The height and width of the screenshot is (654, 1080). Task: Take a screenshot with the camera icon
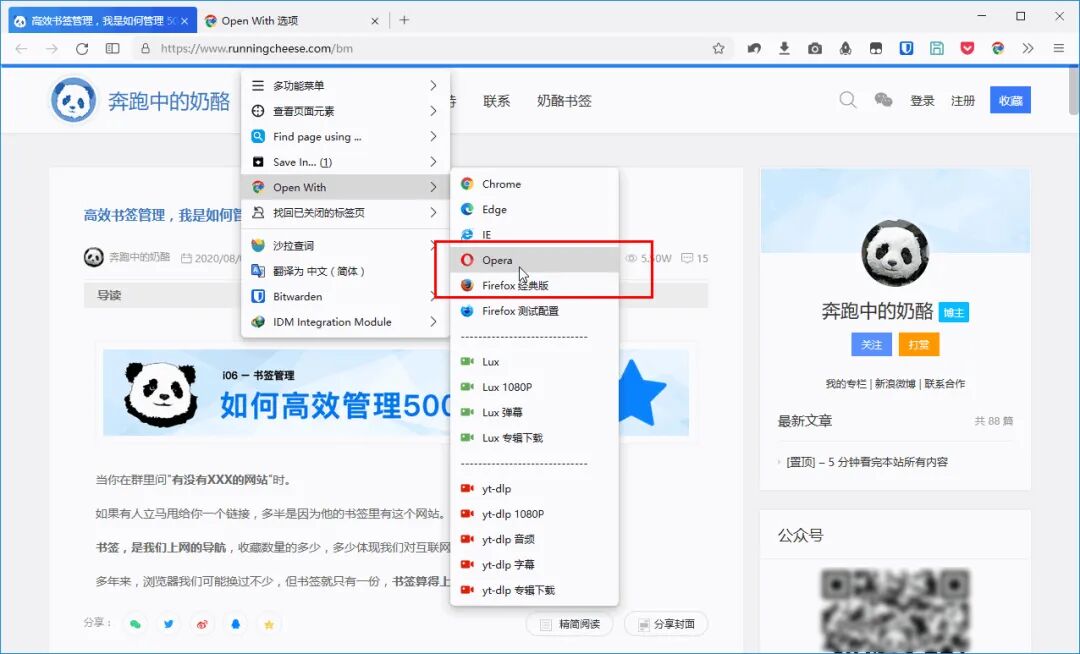point(815,48)
